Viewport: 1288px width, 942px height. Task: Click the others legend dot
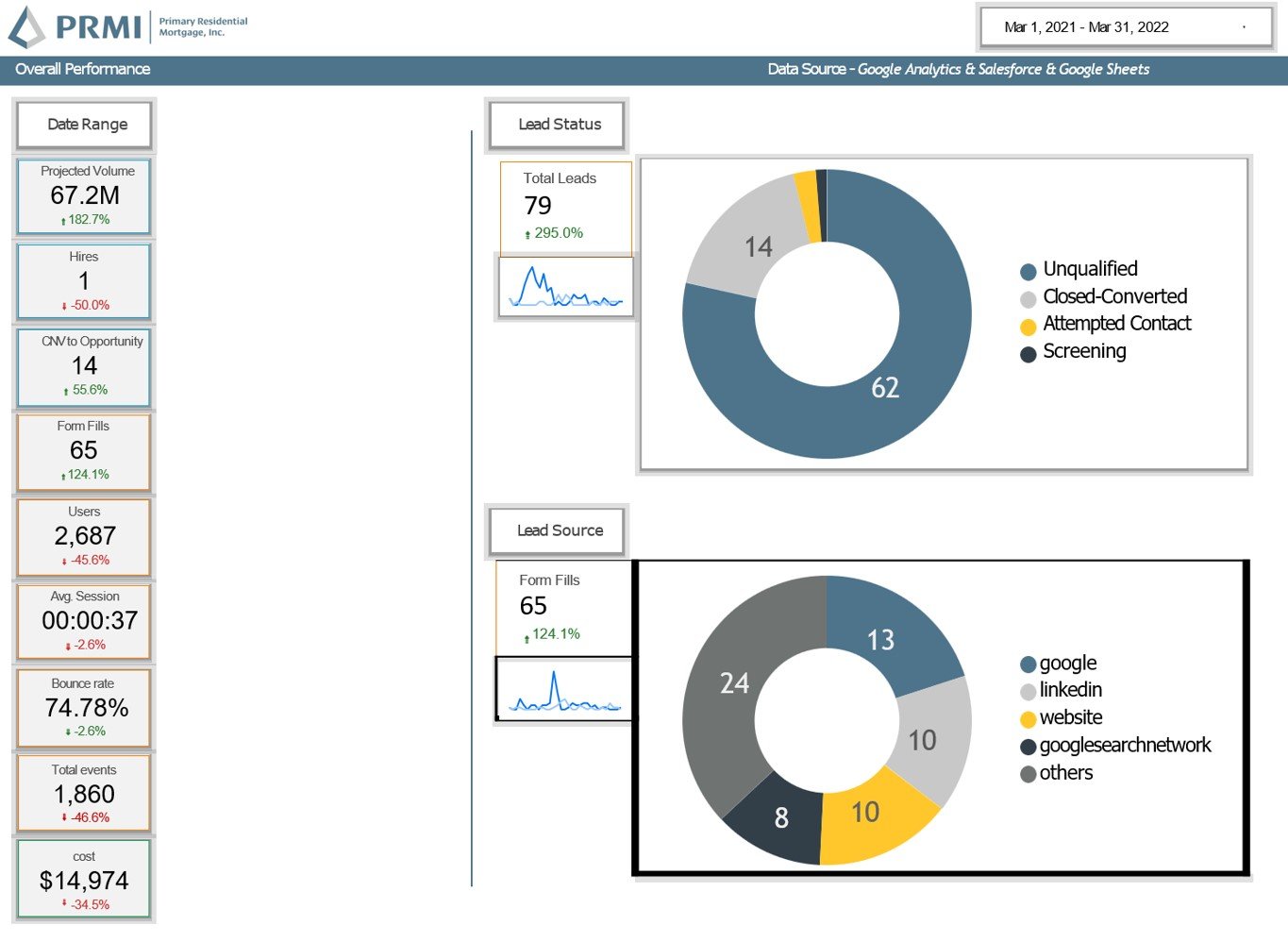[1029, 774]
